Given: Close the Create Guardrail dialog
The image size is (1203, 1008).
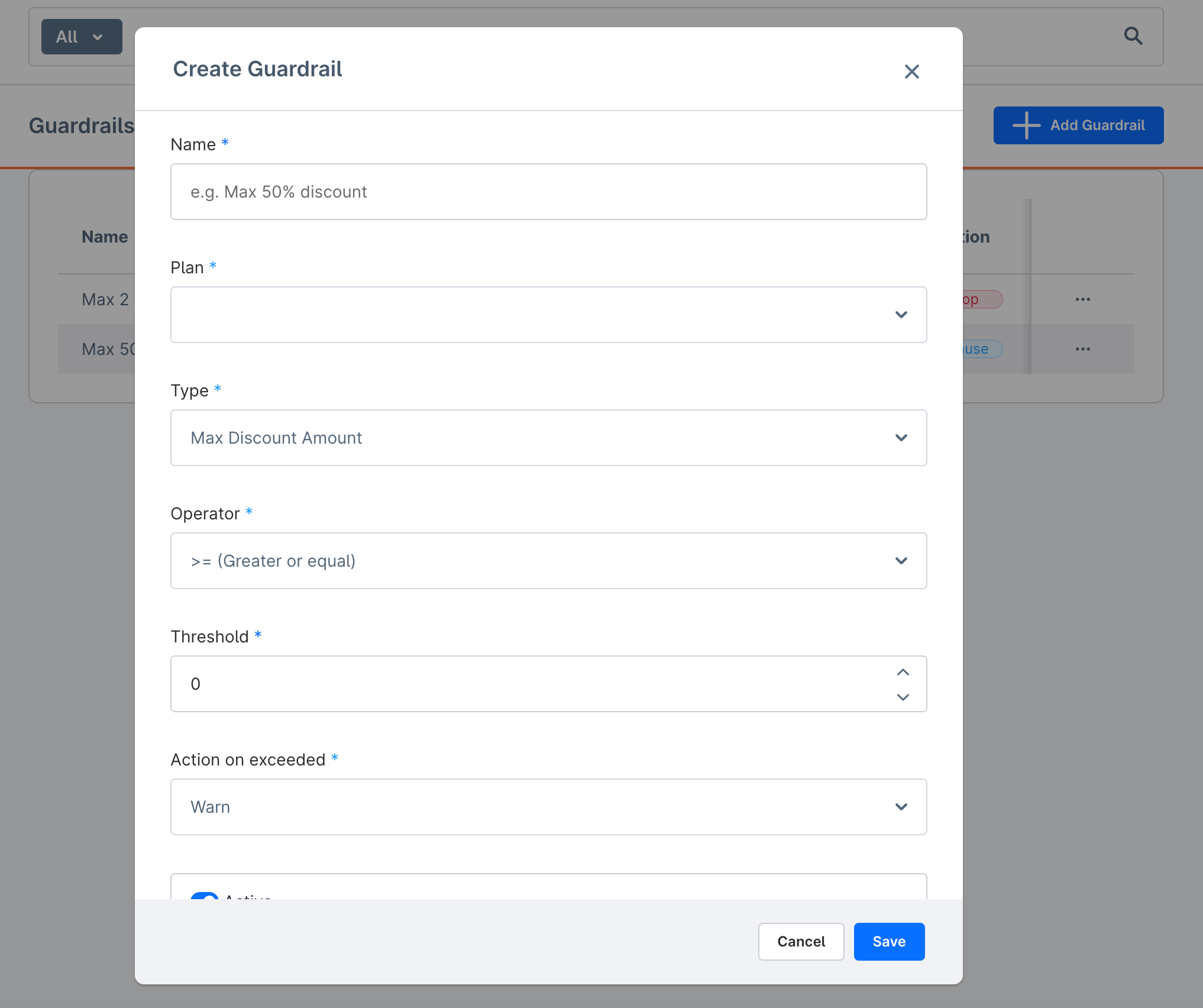Looking at the screenshot, I should click(911, 71).
